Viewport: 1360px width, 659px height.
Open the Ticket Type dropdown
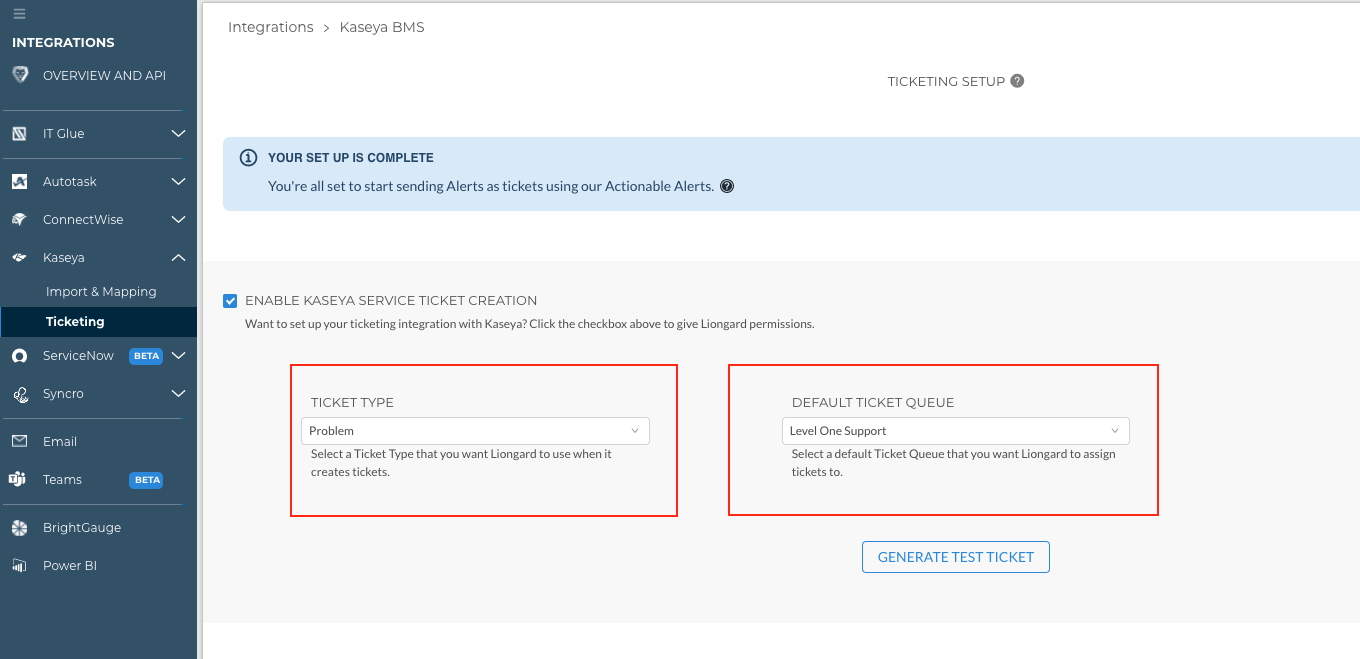(475, 431)
